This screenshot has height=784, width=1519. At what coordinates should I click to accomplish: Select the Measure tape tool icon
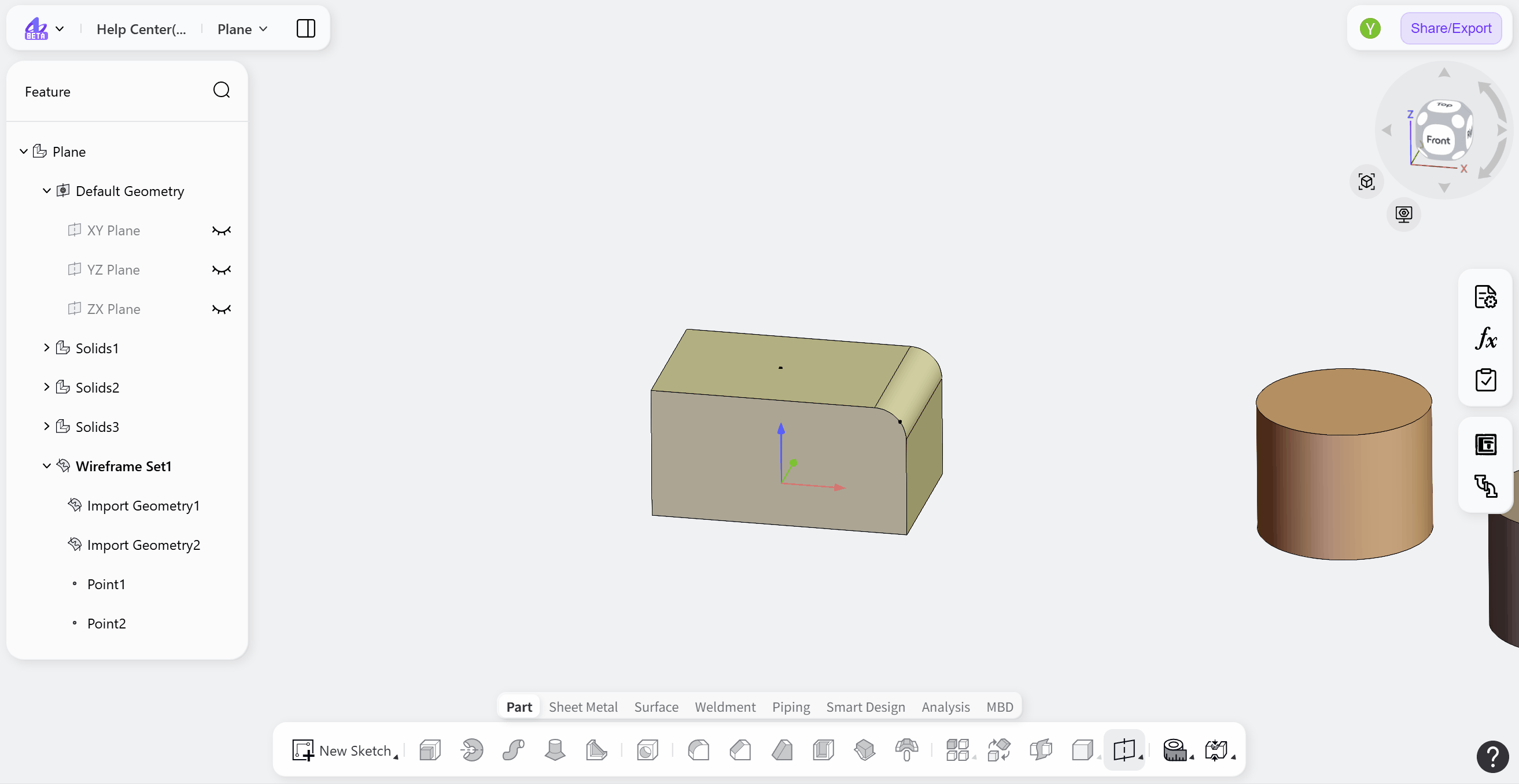click(1175, 750)
